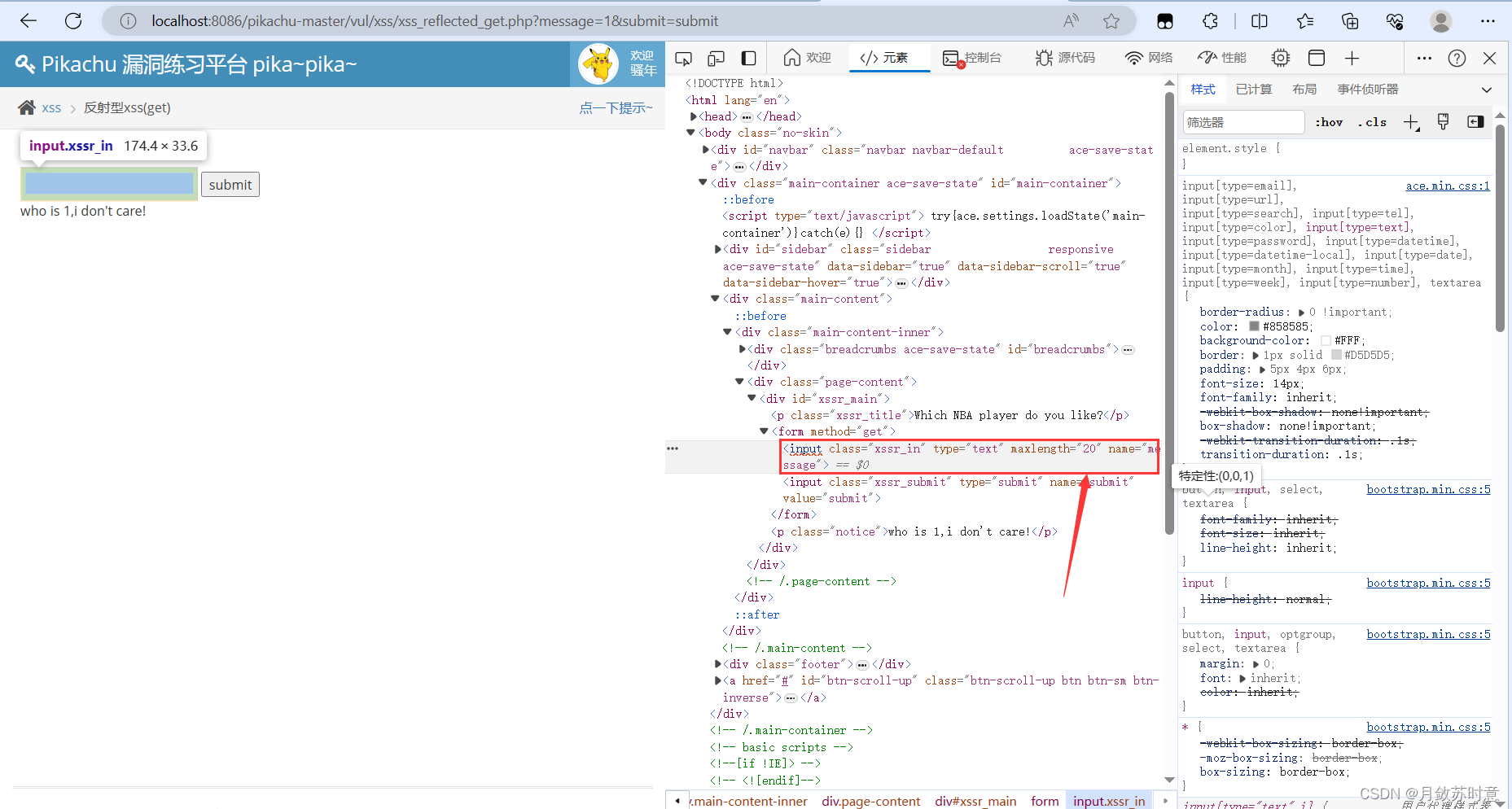Click background-color swatch #FFF
Viewport: 1512px width, 809px height.
(x=1326, y=341)
